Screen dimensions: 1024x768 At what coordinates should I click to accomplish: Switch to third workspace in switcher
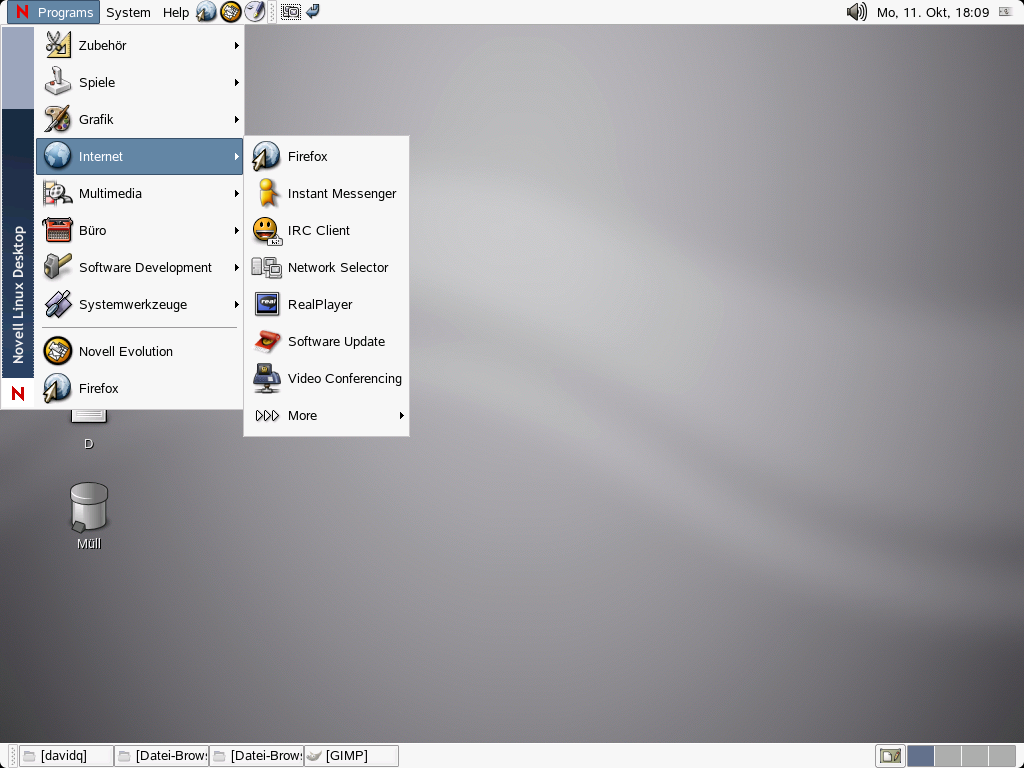(x=974, y=756)
